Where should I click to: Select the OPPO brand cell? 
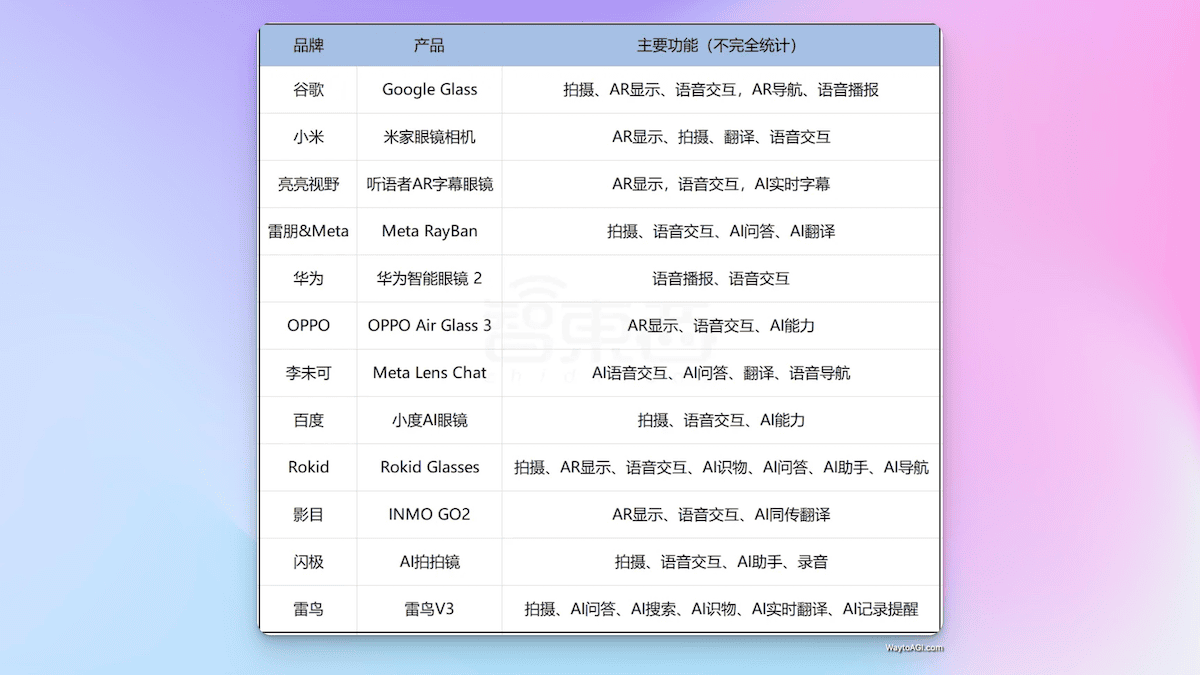pos(308,325)
